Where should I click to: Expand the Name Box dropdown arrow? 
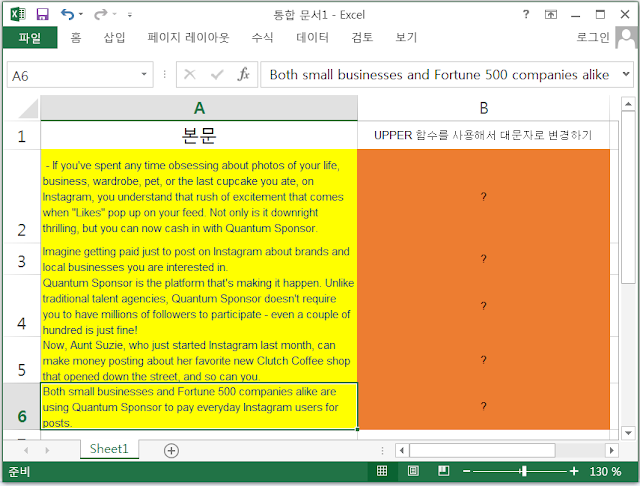[x=144, y=74]
